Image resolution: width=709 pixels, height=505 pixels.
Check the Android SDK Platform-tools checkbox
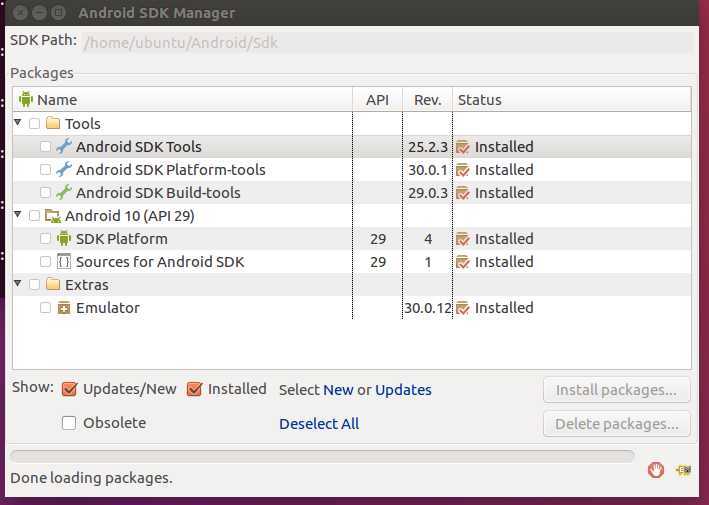(45, 170)
